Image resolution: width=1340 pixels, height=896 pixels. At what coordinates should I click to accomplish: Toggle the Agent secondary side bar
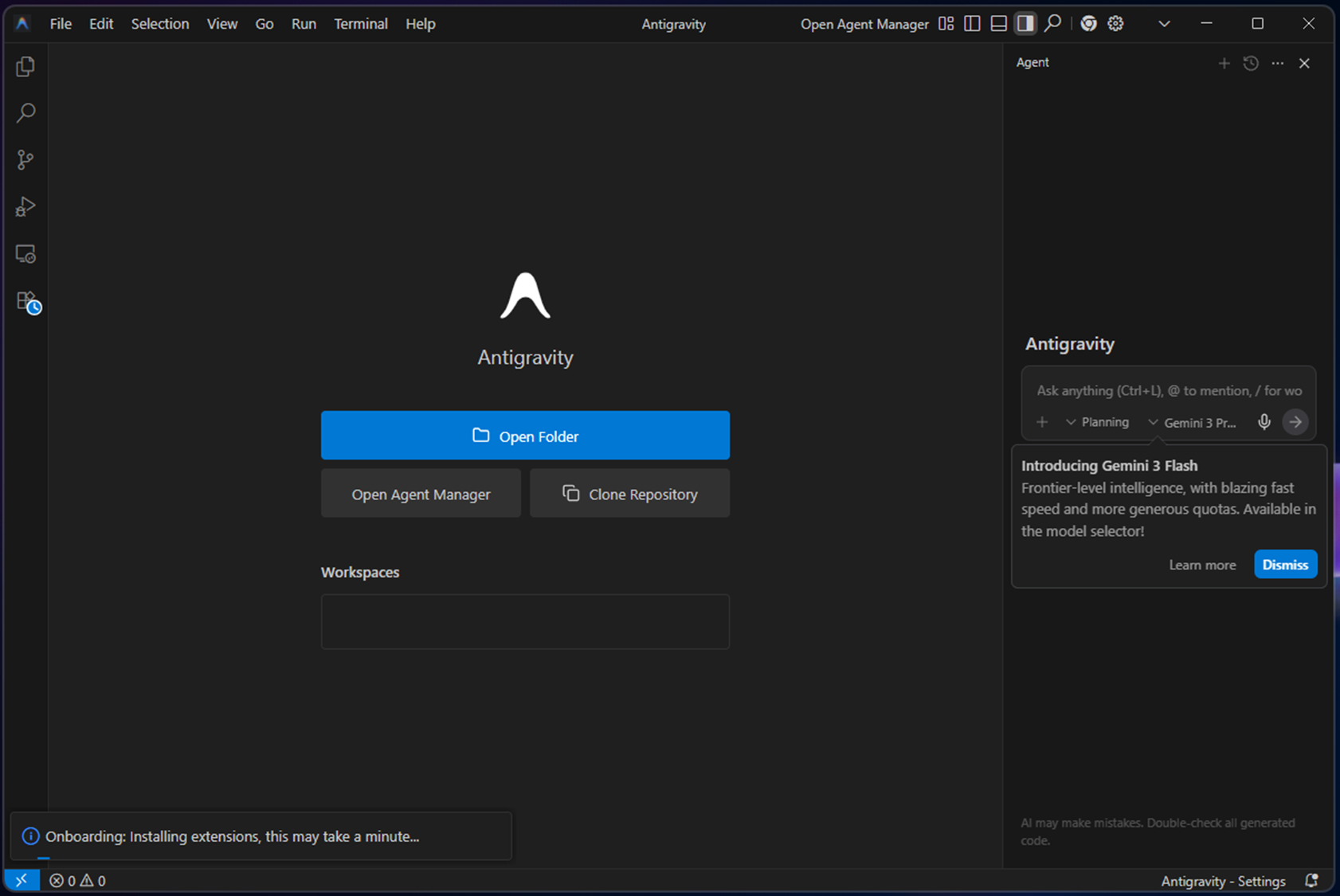(1025, 24)
